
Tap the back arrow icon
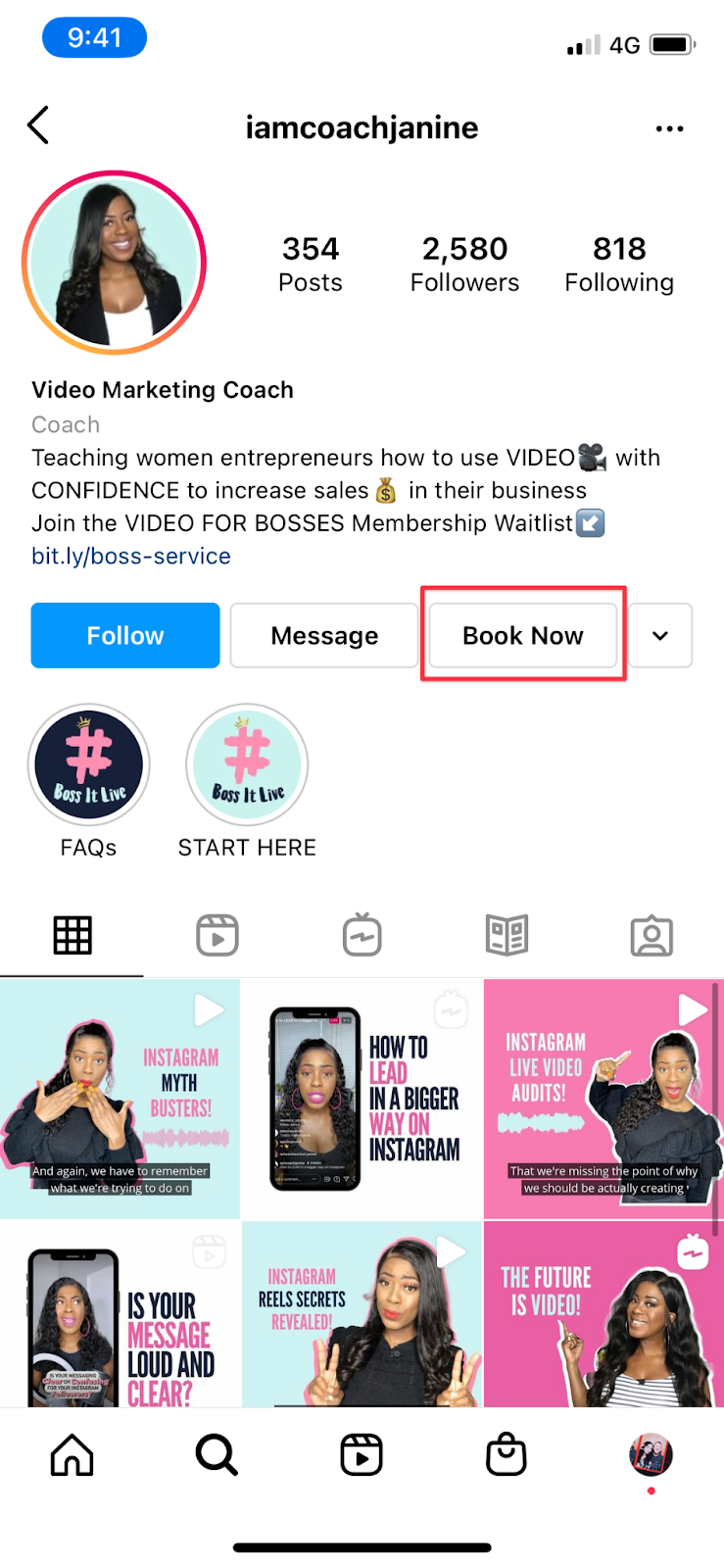tap(38, 125)
